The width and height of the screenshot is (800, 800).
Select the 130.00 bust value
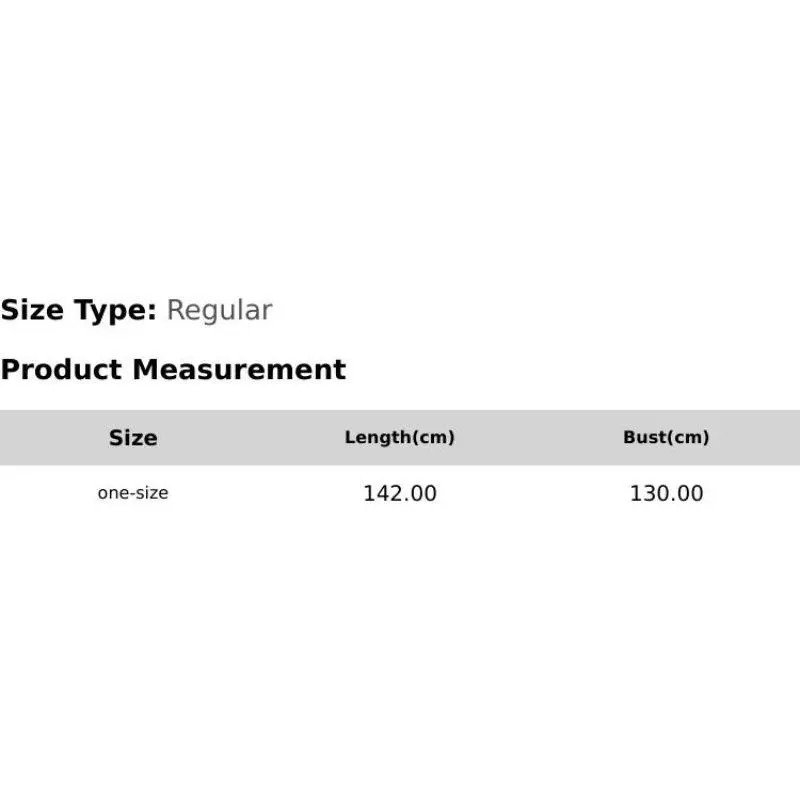pos(666,493)
